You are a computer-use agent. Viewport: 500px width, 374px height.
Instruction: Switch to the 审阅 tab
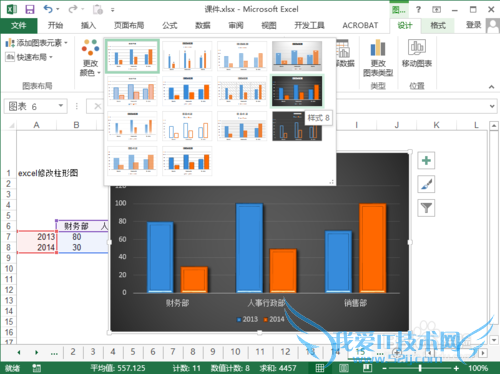(x=236, y=25)
